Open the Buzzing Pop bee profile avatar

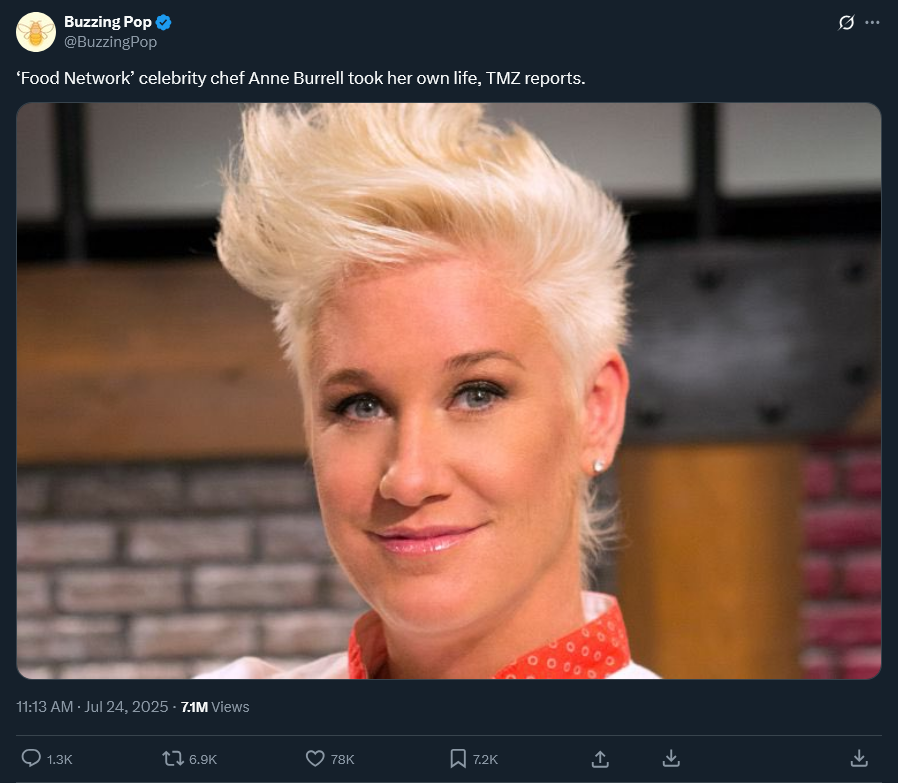[36, 32]
